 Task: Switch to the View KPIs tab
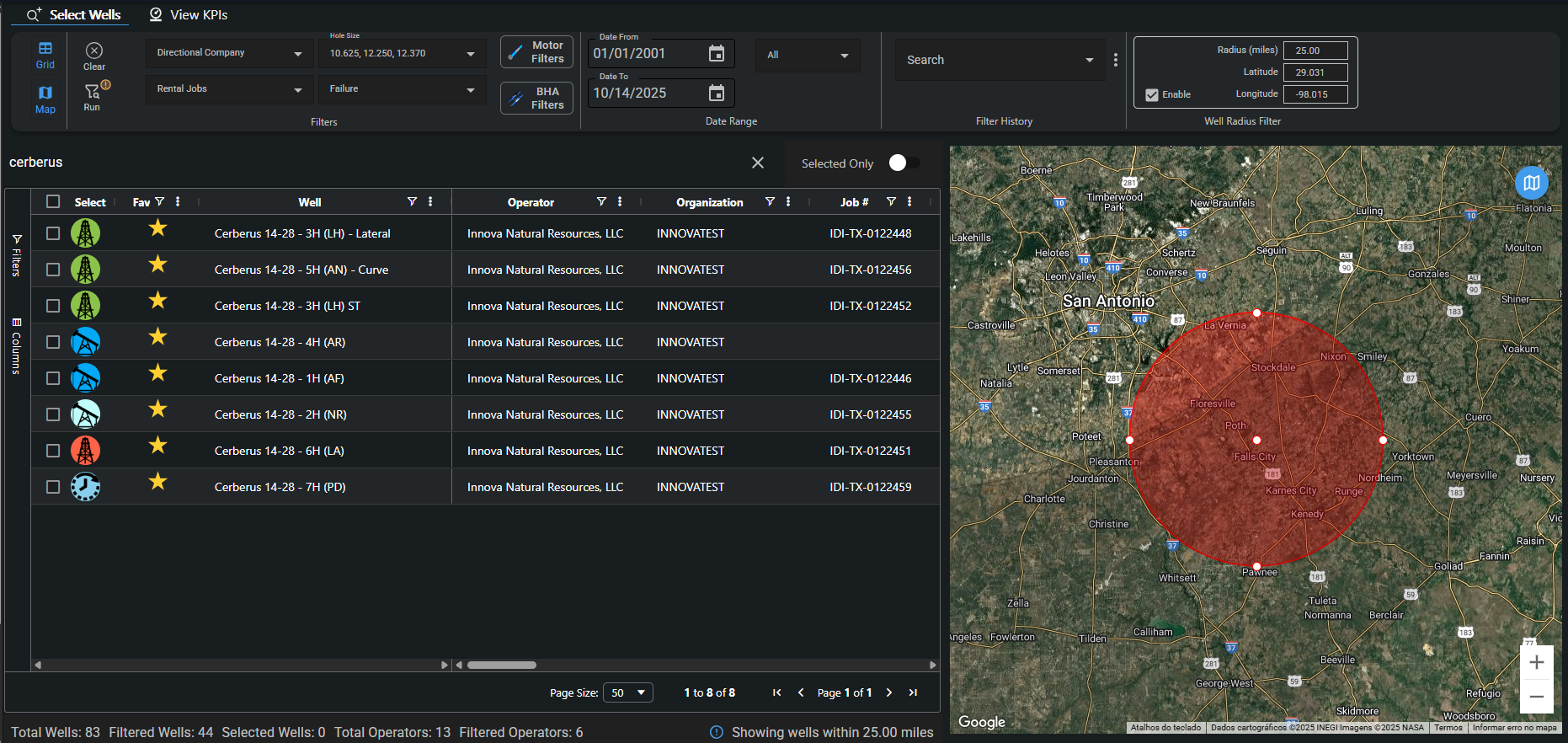coord(189,15)
